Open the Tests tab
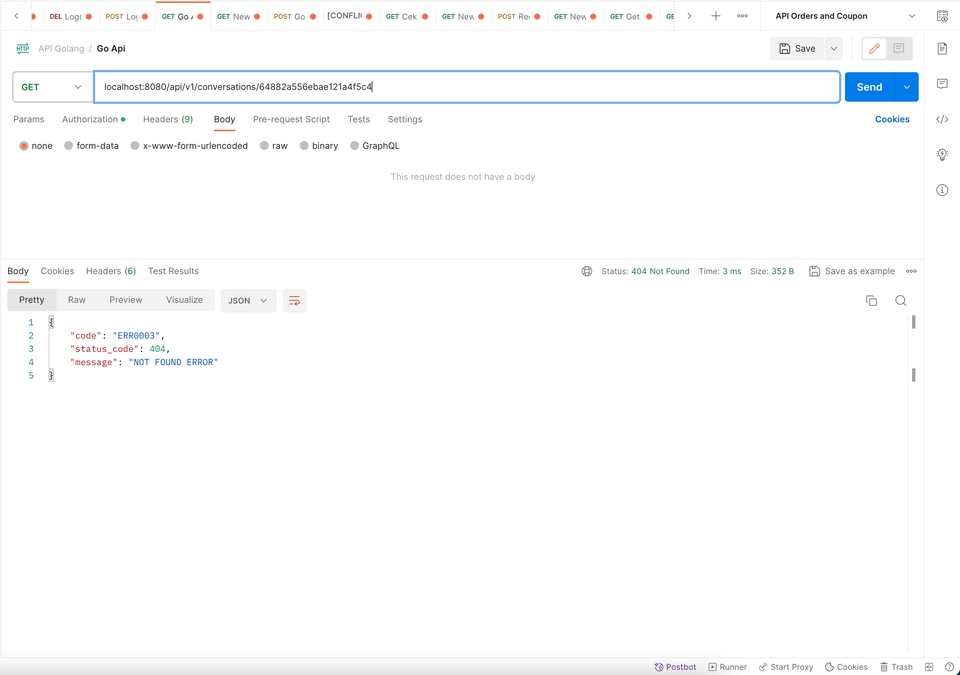 [359, 119]
